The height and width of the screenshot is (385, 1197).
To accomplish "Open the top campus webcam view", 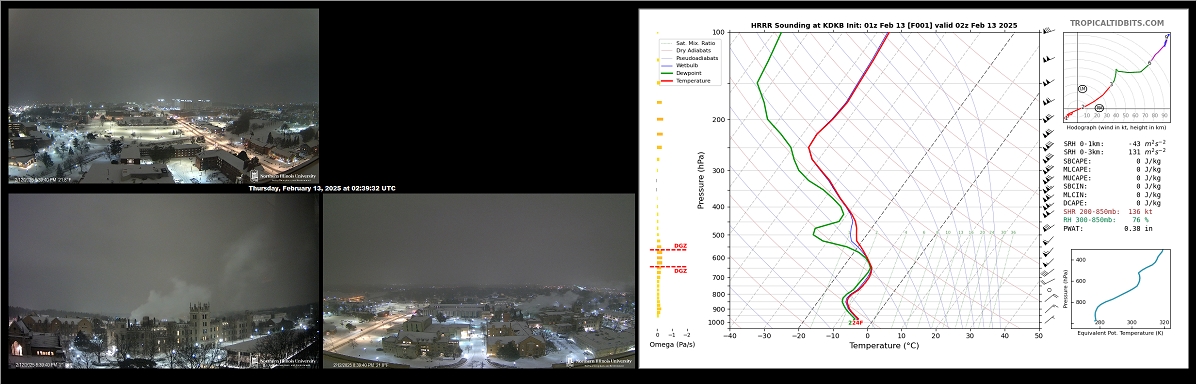I will 163,95.
